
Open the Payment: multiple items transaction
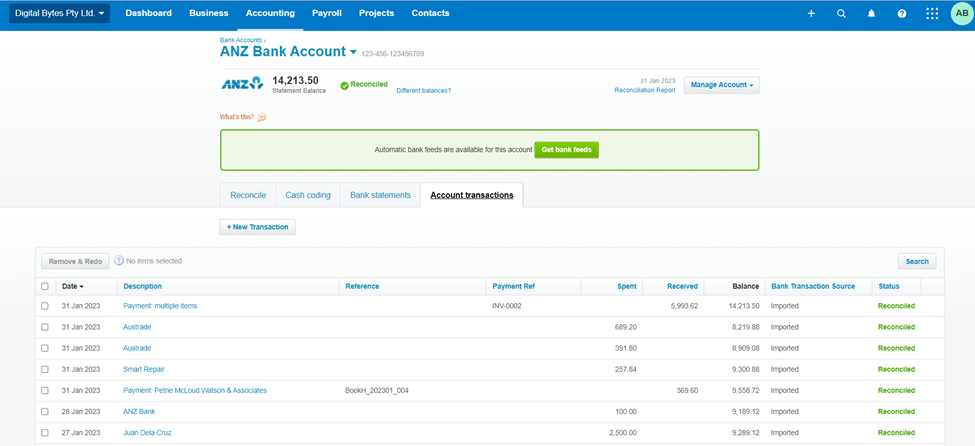(x=160, y=306)
